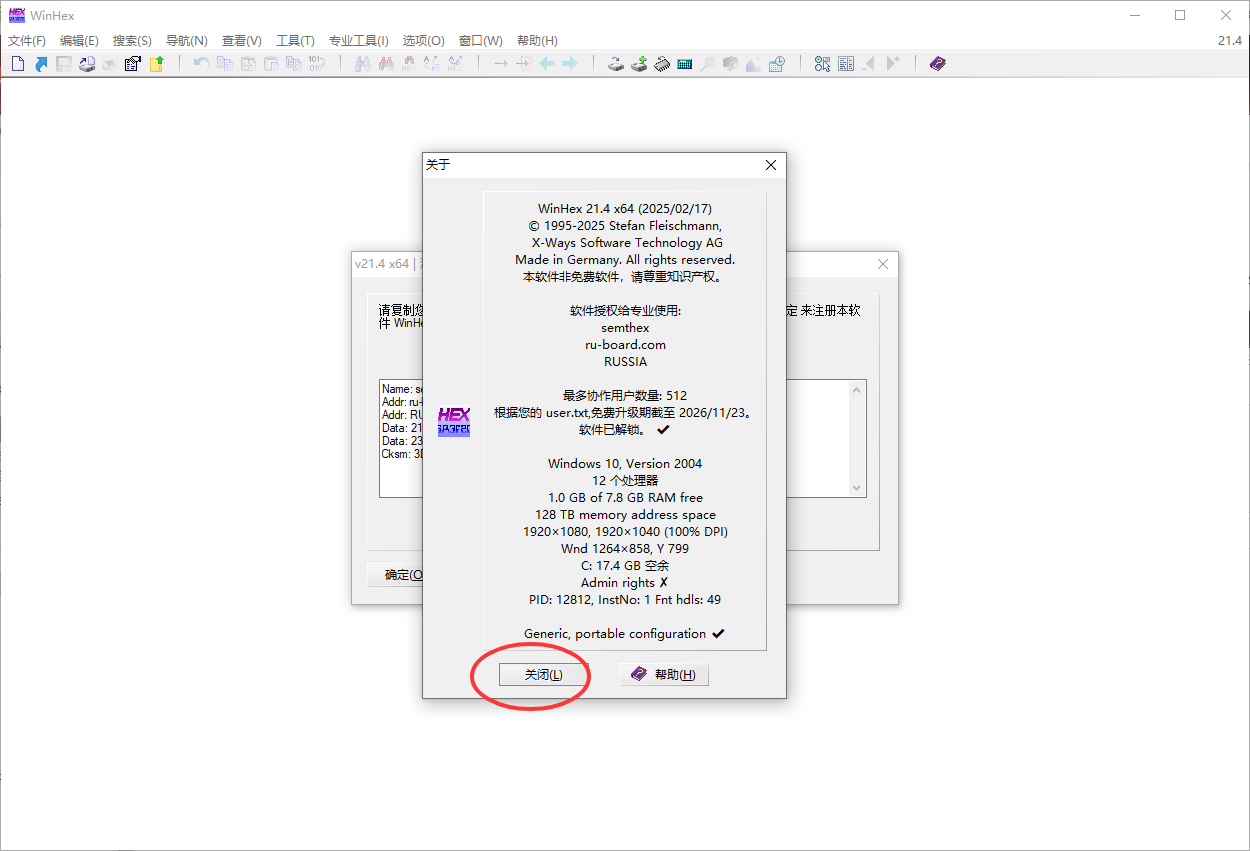The height and width of the screenshot is (851, 1250).
Task: Open the 帮助(H) menu in menu bar
Action: tap(537, 41)
